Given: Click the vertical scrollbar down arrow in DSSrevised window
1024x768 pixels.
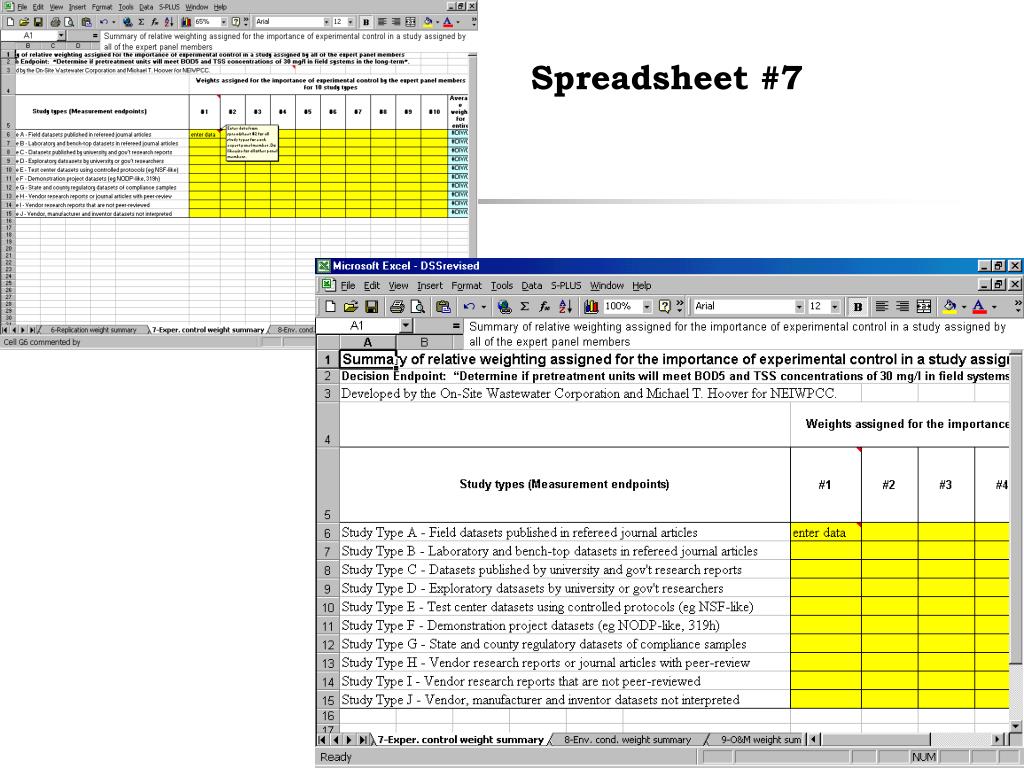Looking at the screenshot, I should pos(1016,726).
